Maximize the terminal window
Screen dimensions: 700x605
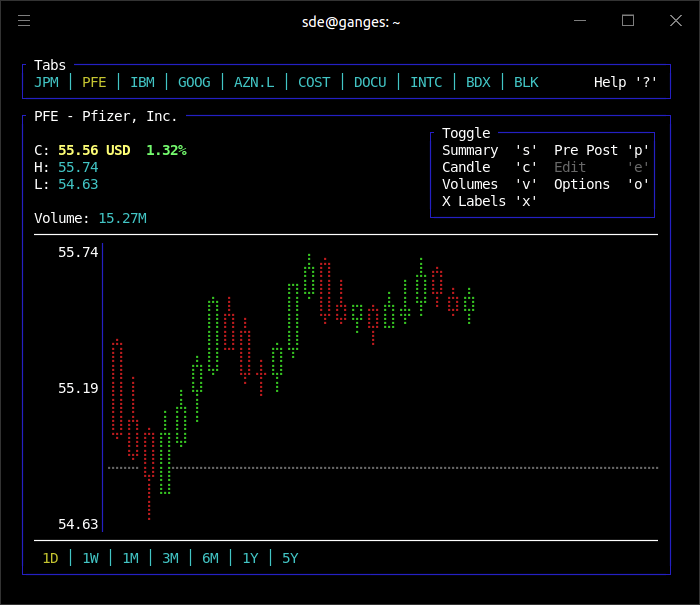[x=628, y=21]
